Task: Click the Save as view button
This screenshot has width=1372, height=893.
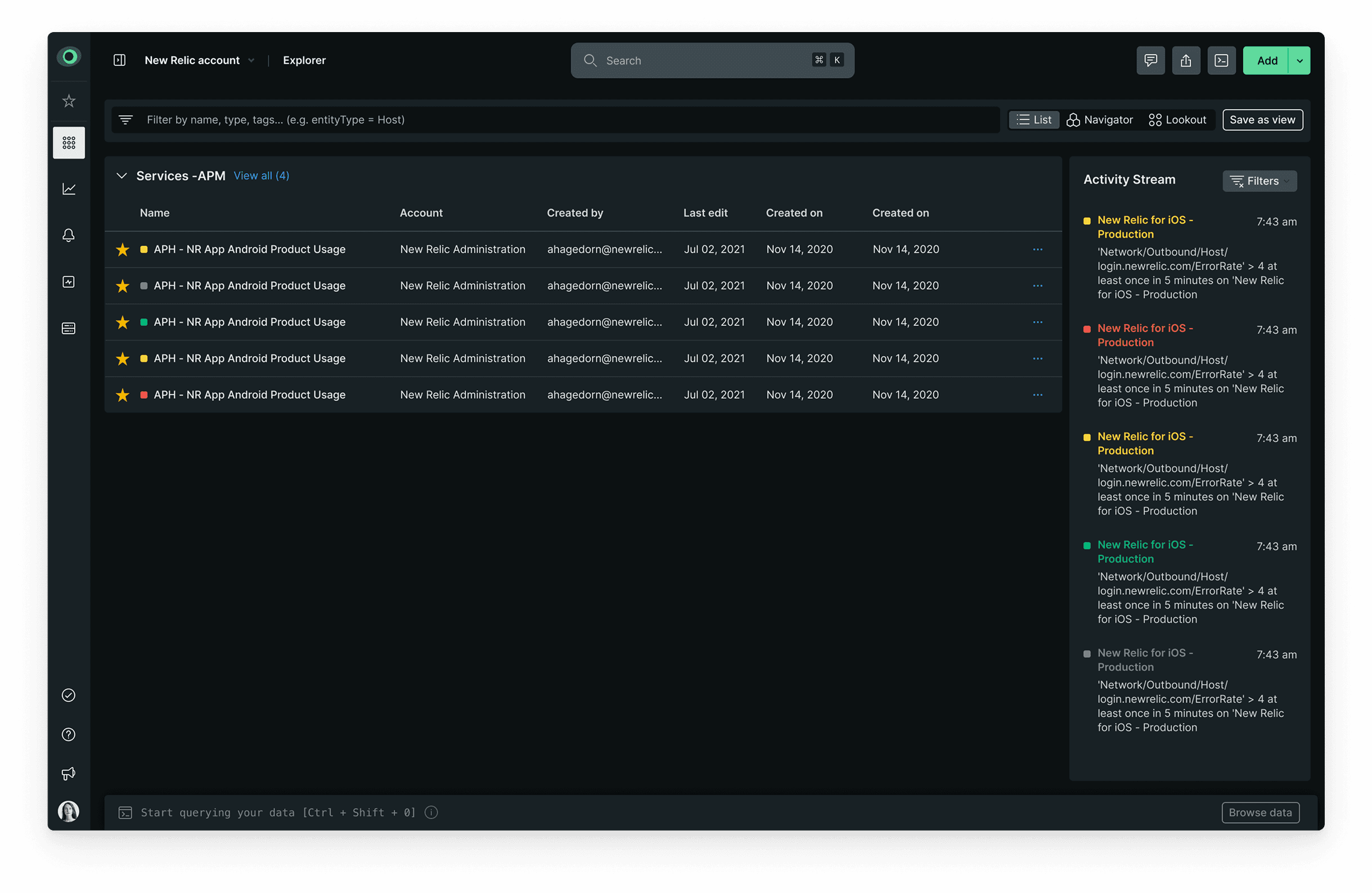Action: [x=1262, y=120]
